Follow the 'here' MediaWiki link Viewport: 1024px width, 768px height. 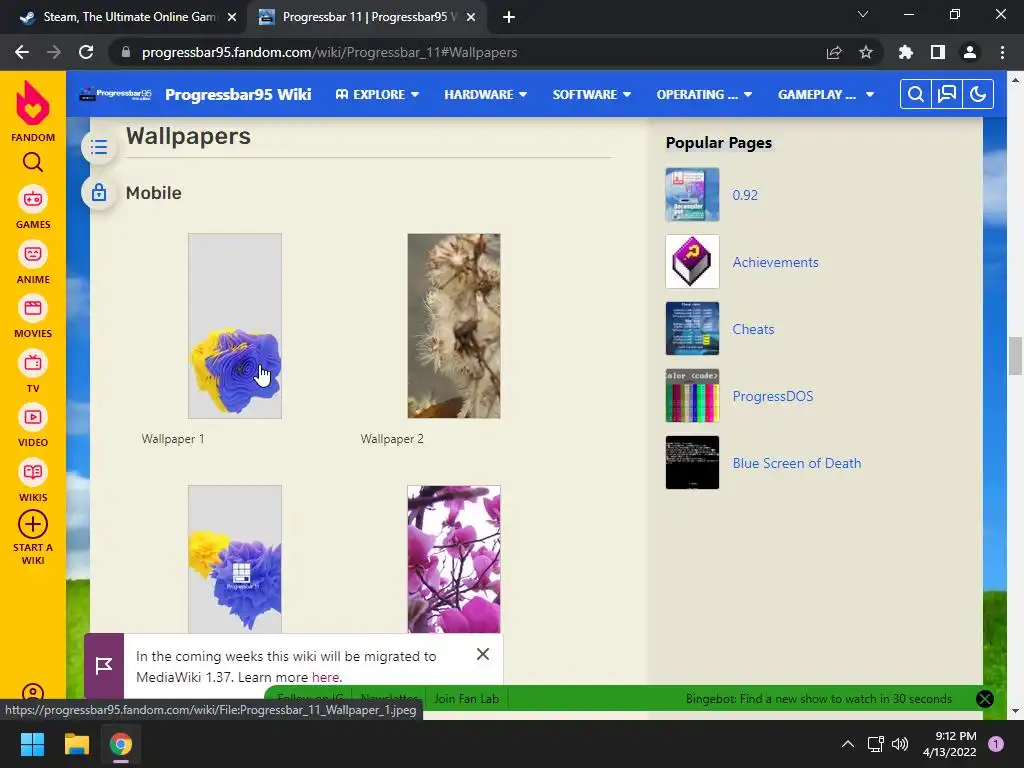point(325,677)
